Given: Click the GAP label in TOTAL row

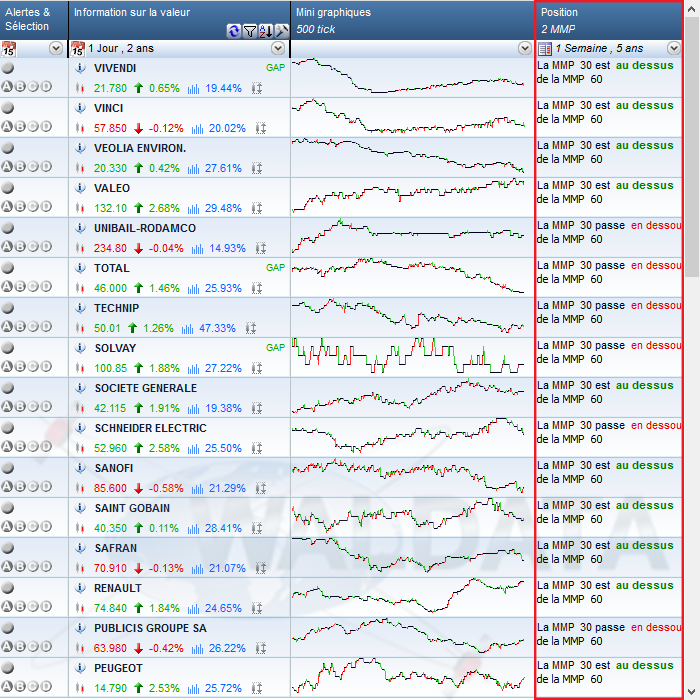Looking at the screenshot, I should [275, 268].
